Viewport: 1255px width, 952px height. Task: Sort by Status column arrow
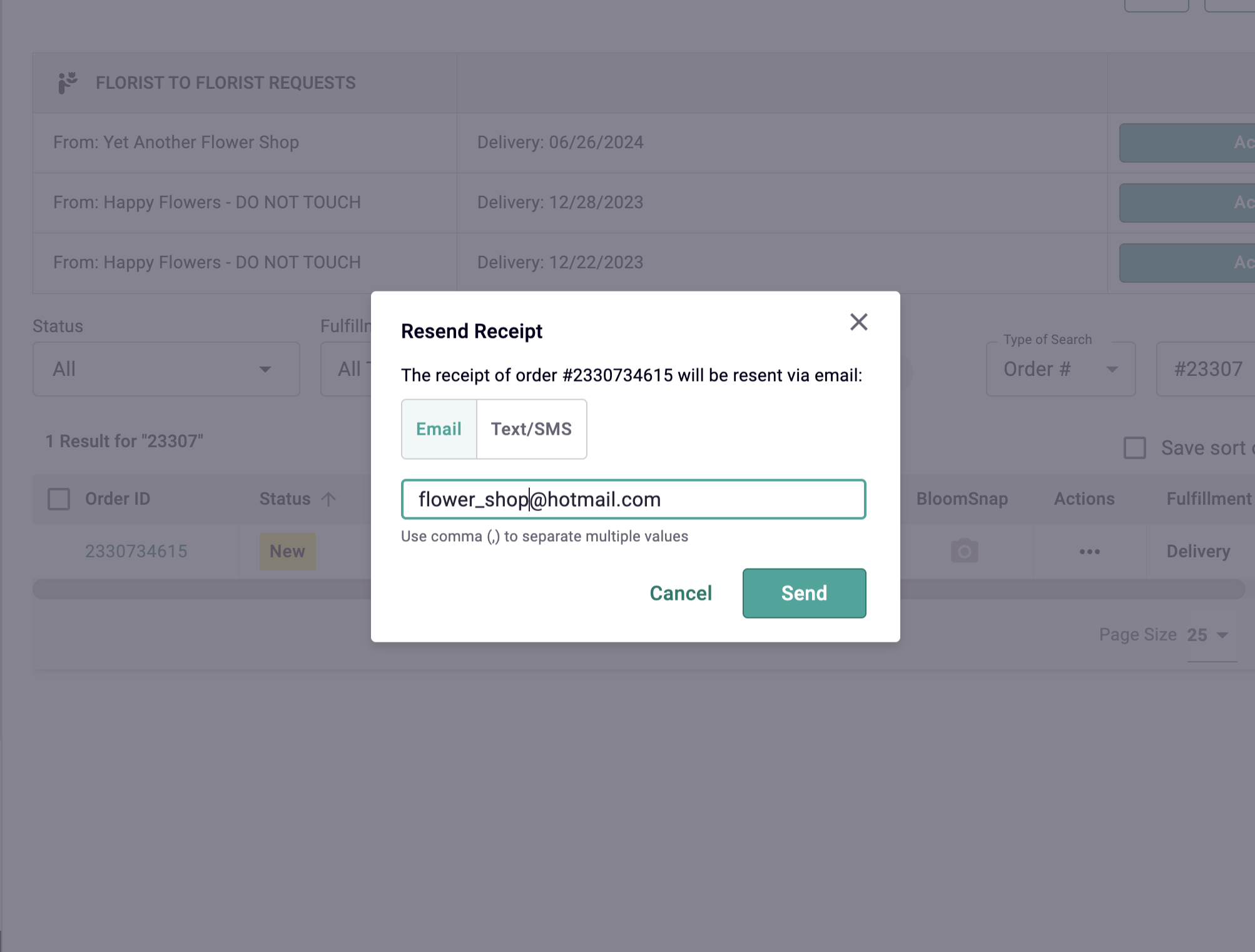328,499
